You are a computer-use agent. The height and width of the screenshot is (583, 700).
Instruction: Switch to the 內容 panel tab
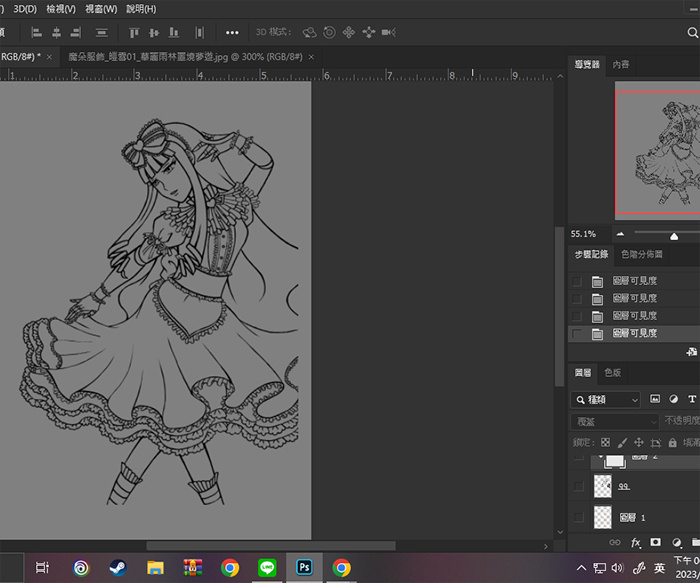click(621, 65)
